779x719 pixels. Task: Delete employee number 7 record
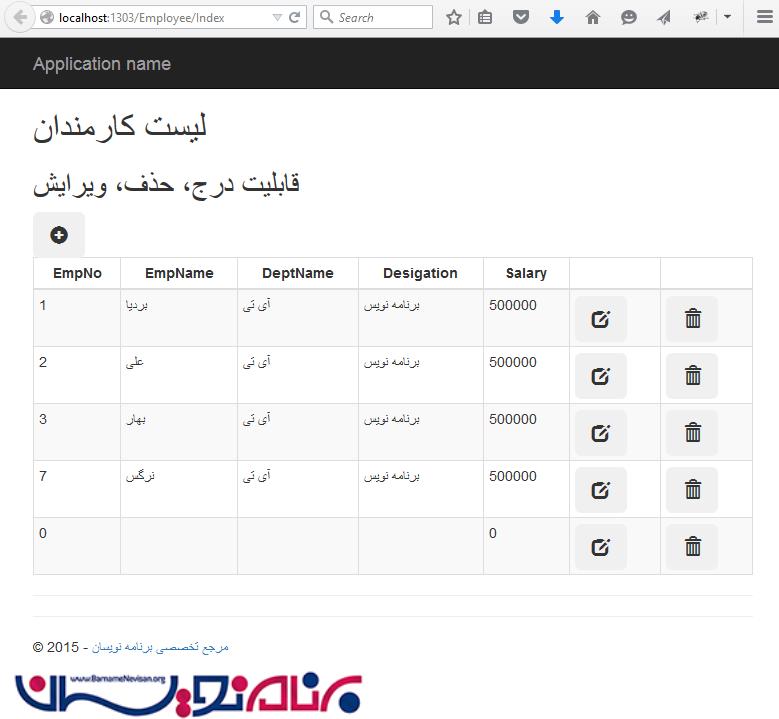(x=692, y=490)
